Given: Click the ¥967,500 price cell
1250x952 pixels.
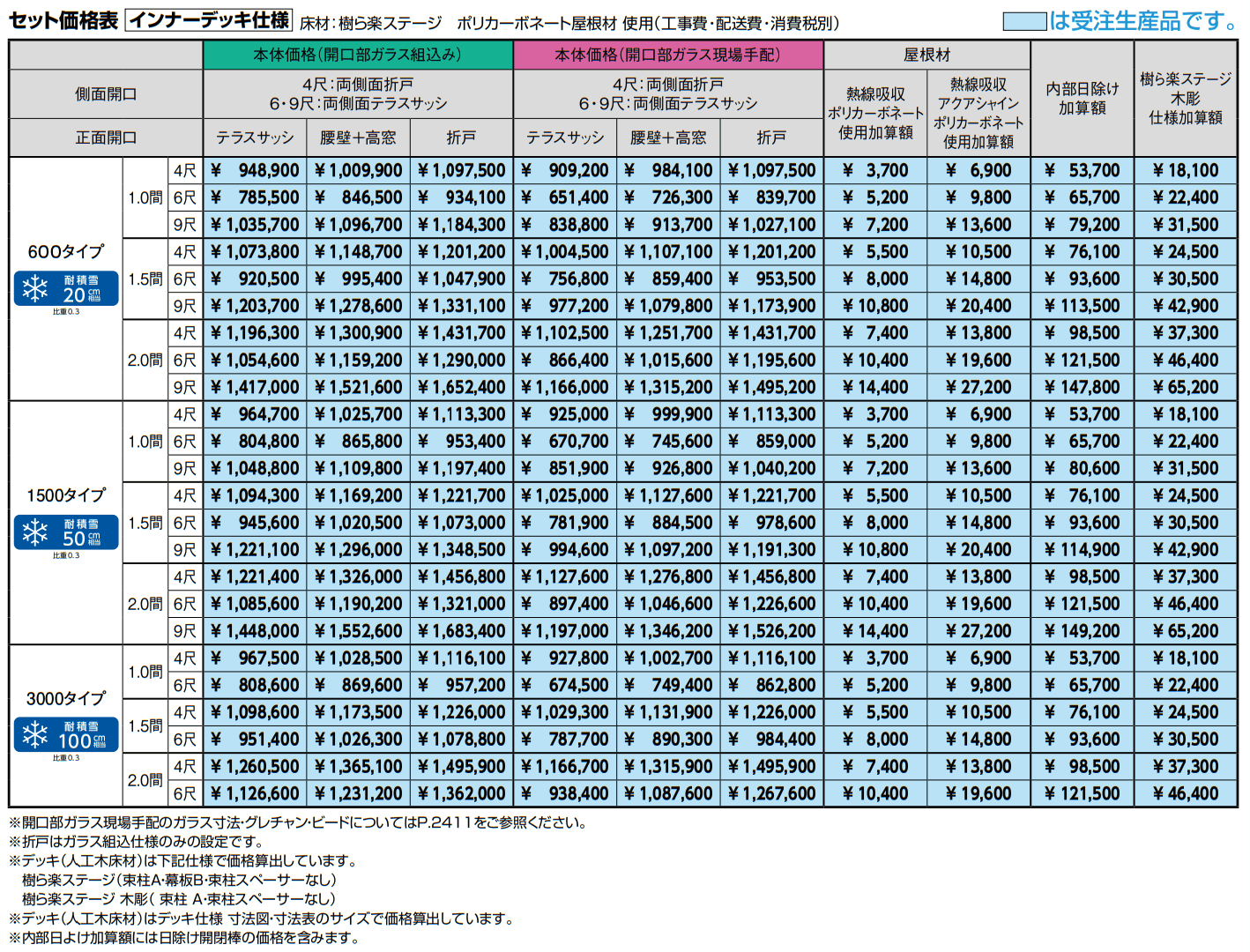Looking at the screenshot, I should click(x=255, y=658).
